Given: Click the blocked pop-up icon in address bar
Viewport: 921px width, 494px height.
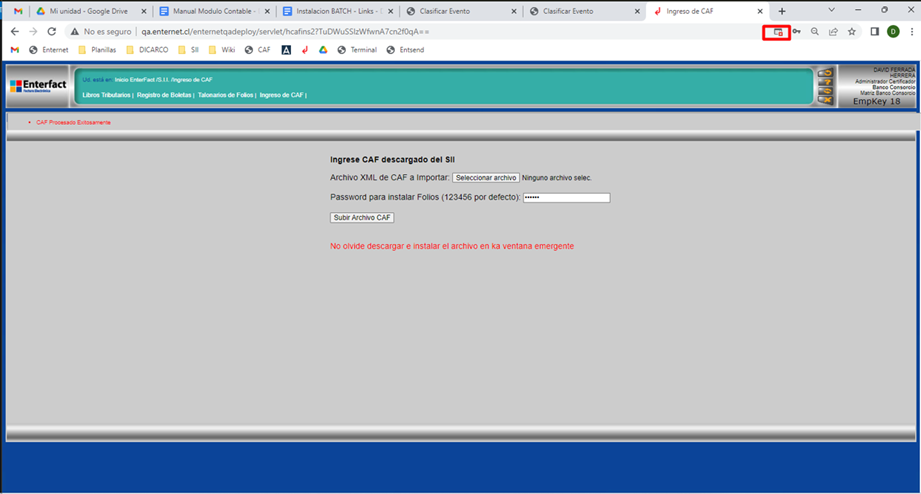Looking at the screenshot, I should pyautogui.click(x=777, y=32).
